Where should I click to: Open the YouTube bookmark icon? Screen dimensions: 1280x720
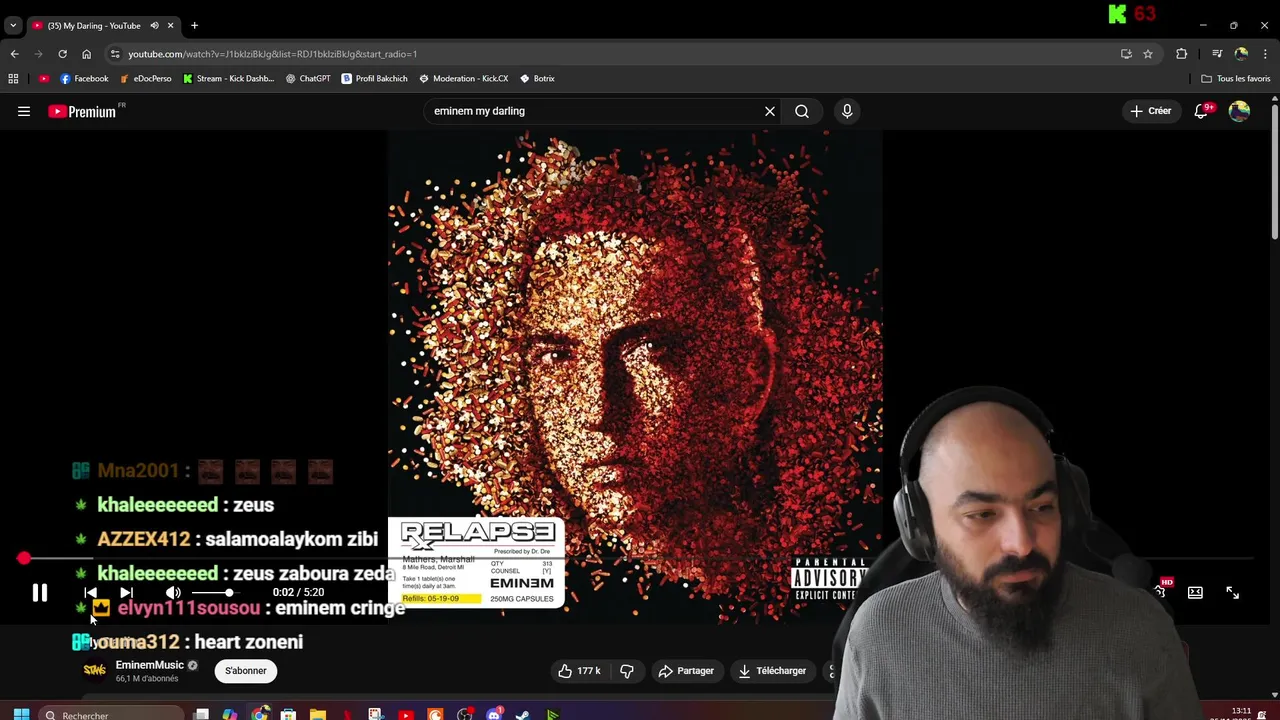44,78
